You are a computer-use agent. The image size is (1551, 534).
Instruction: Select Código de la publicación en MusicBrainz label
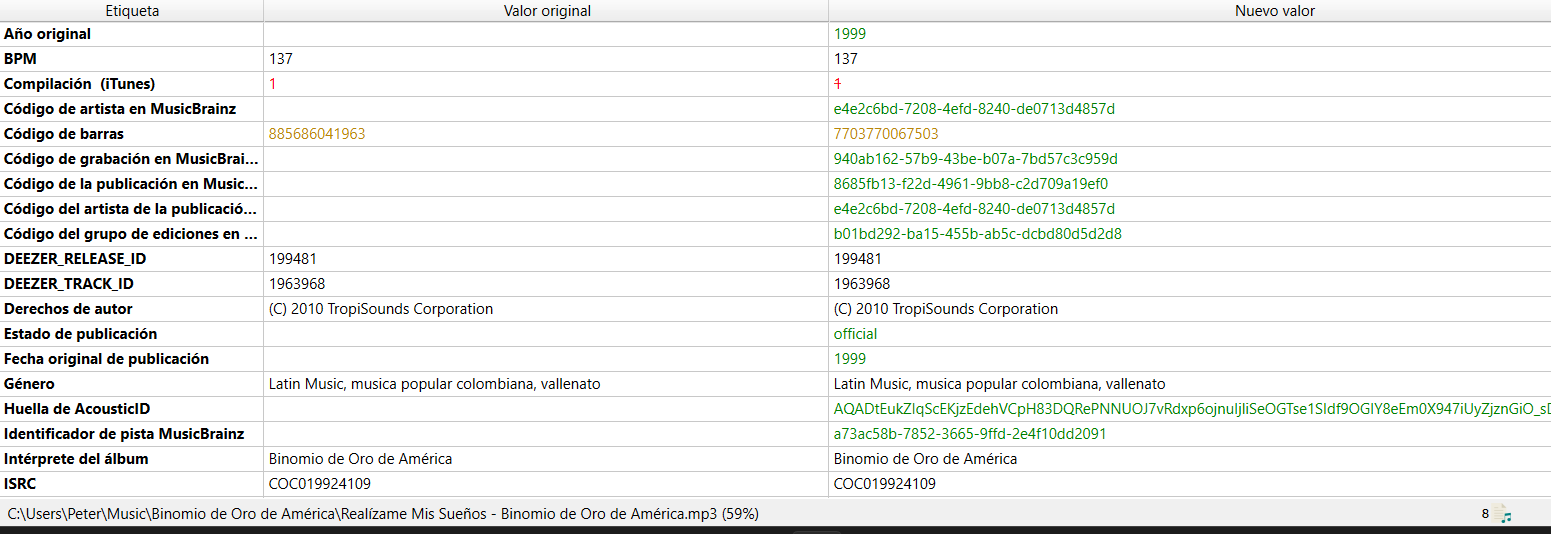pyautogui.click(x=131, y=184)
